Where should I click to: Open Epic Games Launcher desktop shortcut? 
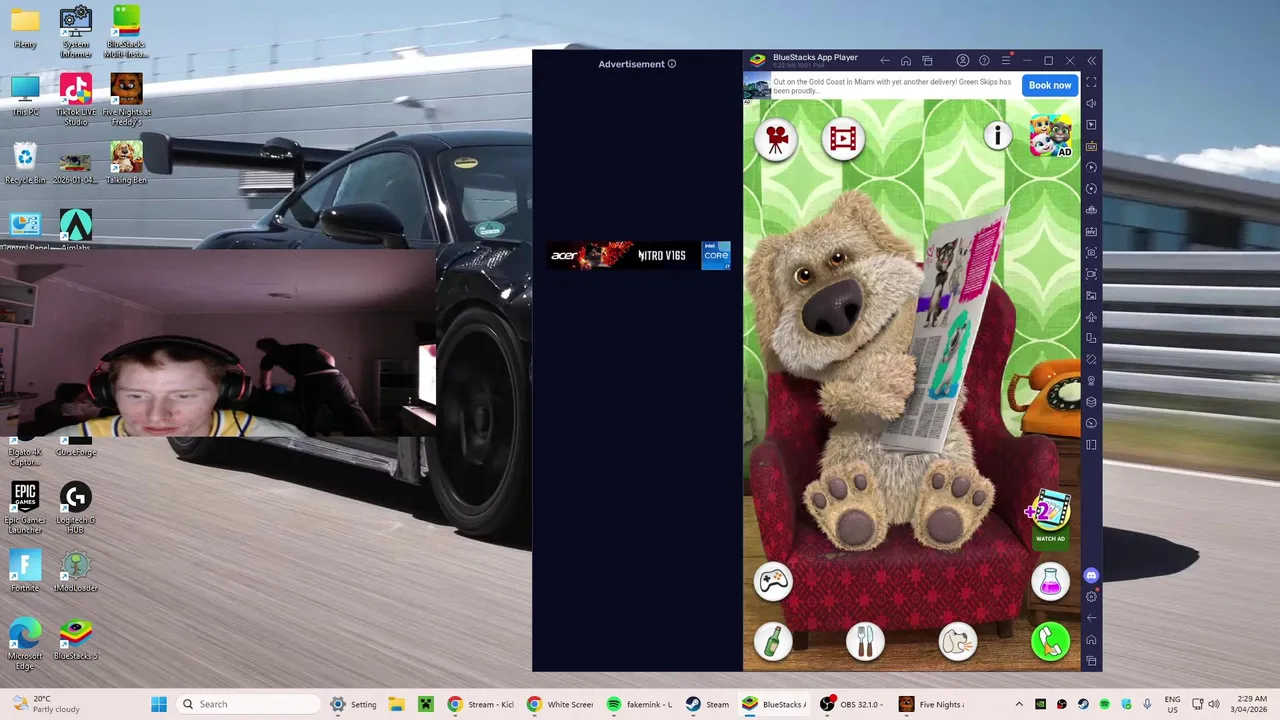pos(25,508)
